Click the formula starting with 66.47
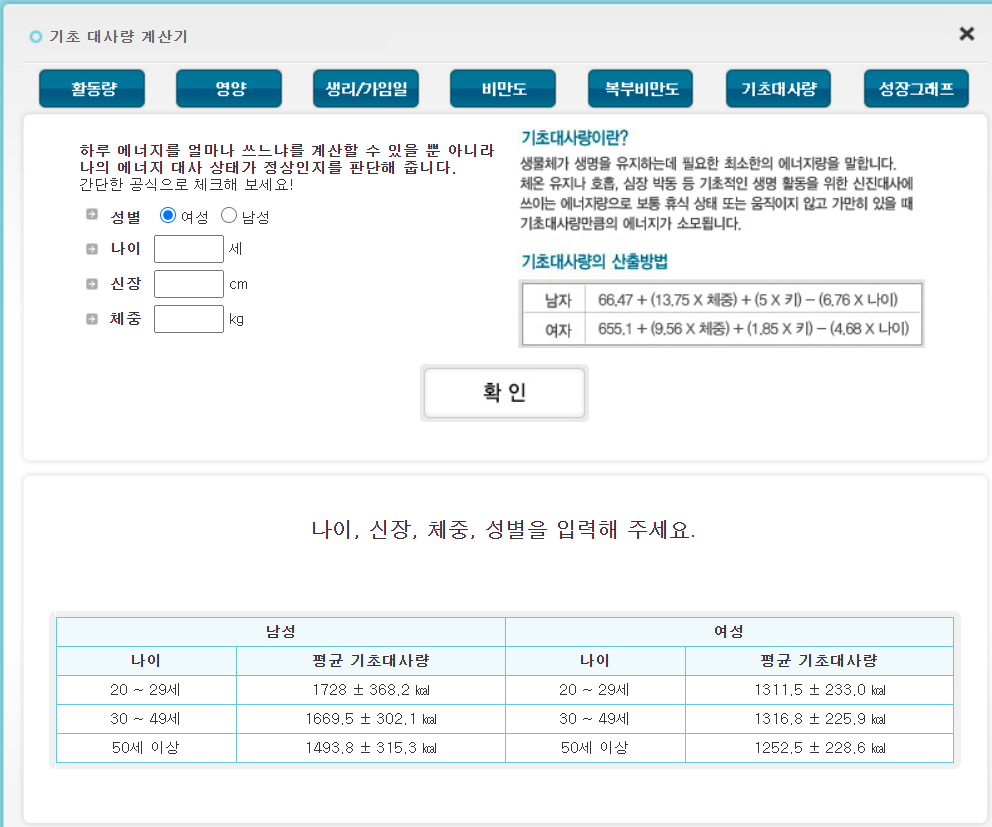992x827 pixels. [x=748, y=300]
